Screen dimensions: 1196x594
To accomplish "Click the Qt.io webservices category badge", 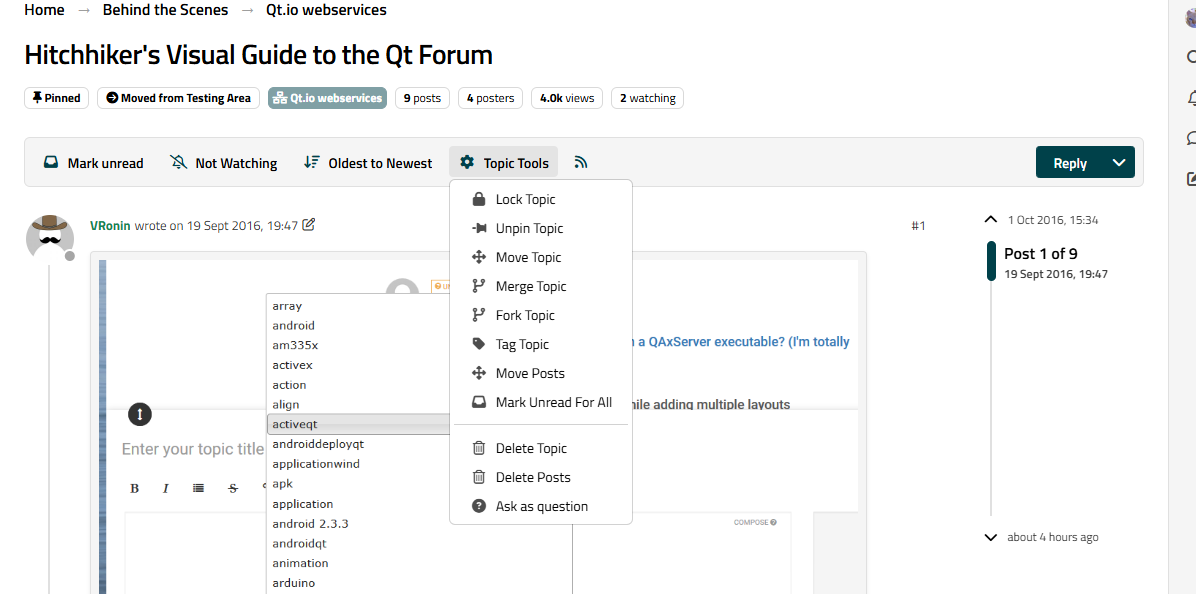I will (327, 98).
